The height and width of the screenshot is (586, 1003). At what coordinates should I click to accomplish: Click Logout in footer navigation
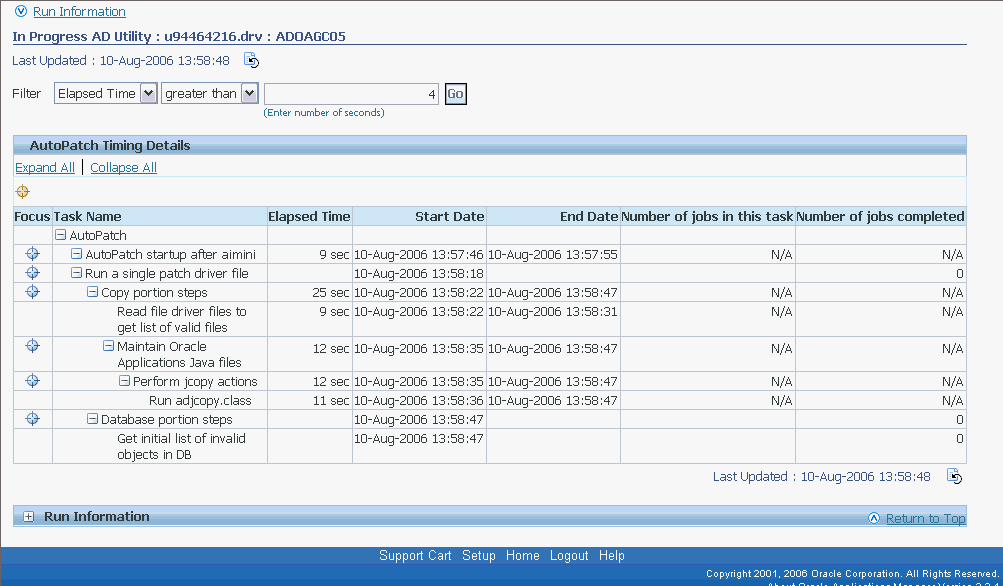click(x=569, y=555)
